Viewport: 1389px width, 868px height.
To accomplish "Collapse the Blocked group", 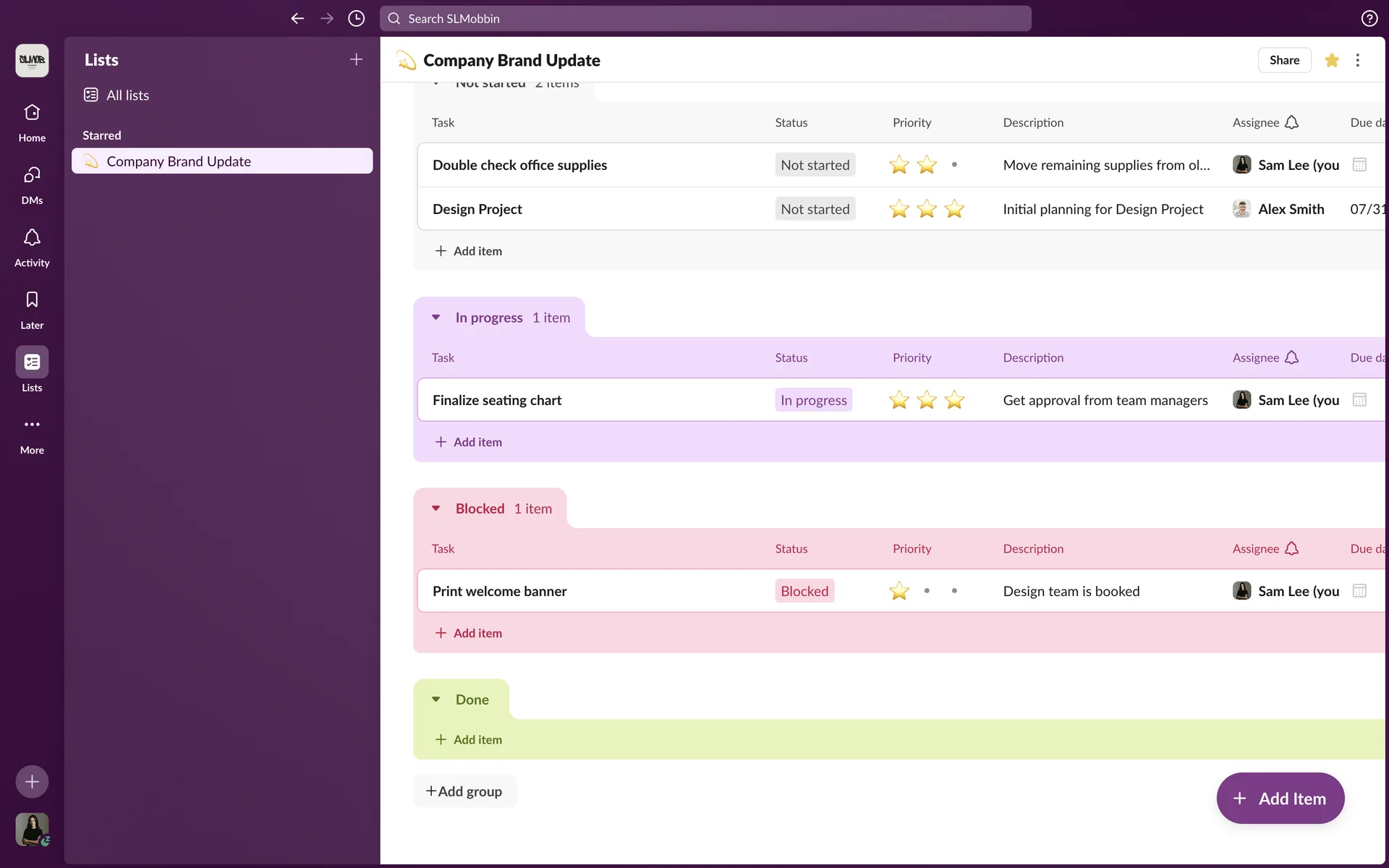I will 436,509.
